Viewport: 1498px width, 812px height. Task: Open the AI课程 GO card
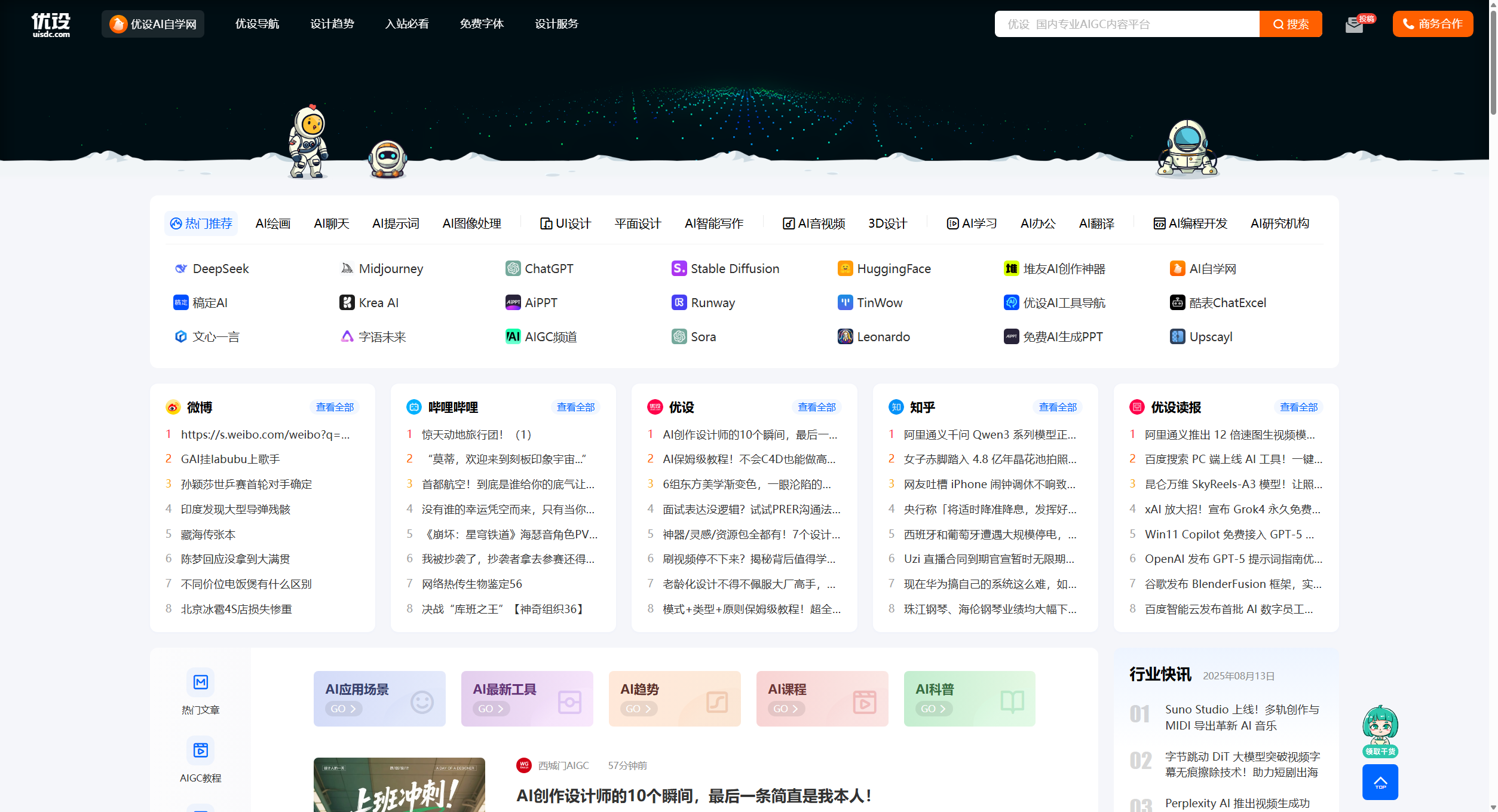(822, 699)
